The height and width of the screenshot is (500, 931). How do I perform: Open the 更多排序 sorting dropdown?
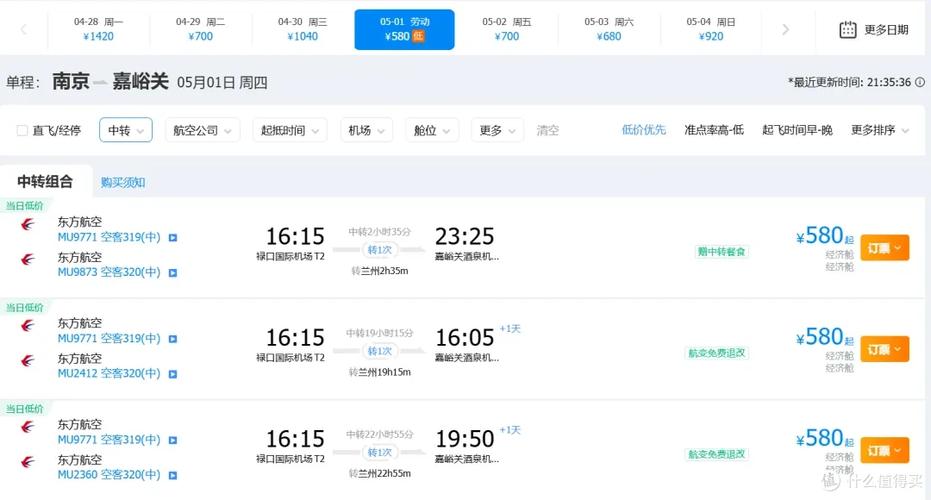pos(879,130)
